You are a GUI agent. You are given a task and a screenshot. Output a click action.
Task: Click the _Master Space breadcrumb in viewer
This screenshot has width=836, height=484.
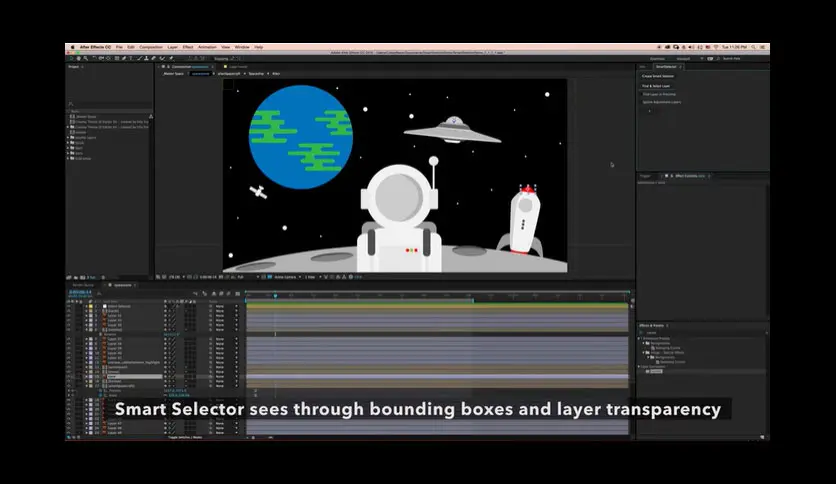[173, 74]
